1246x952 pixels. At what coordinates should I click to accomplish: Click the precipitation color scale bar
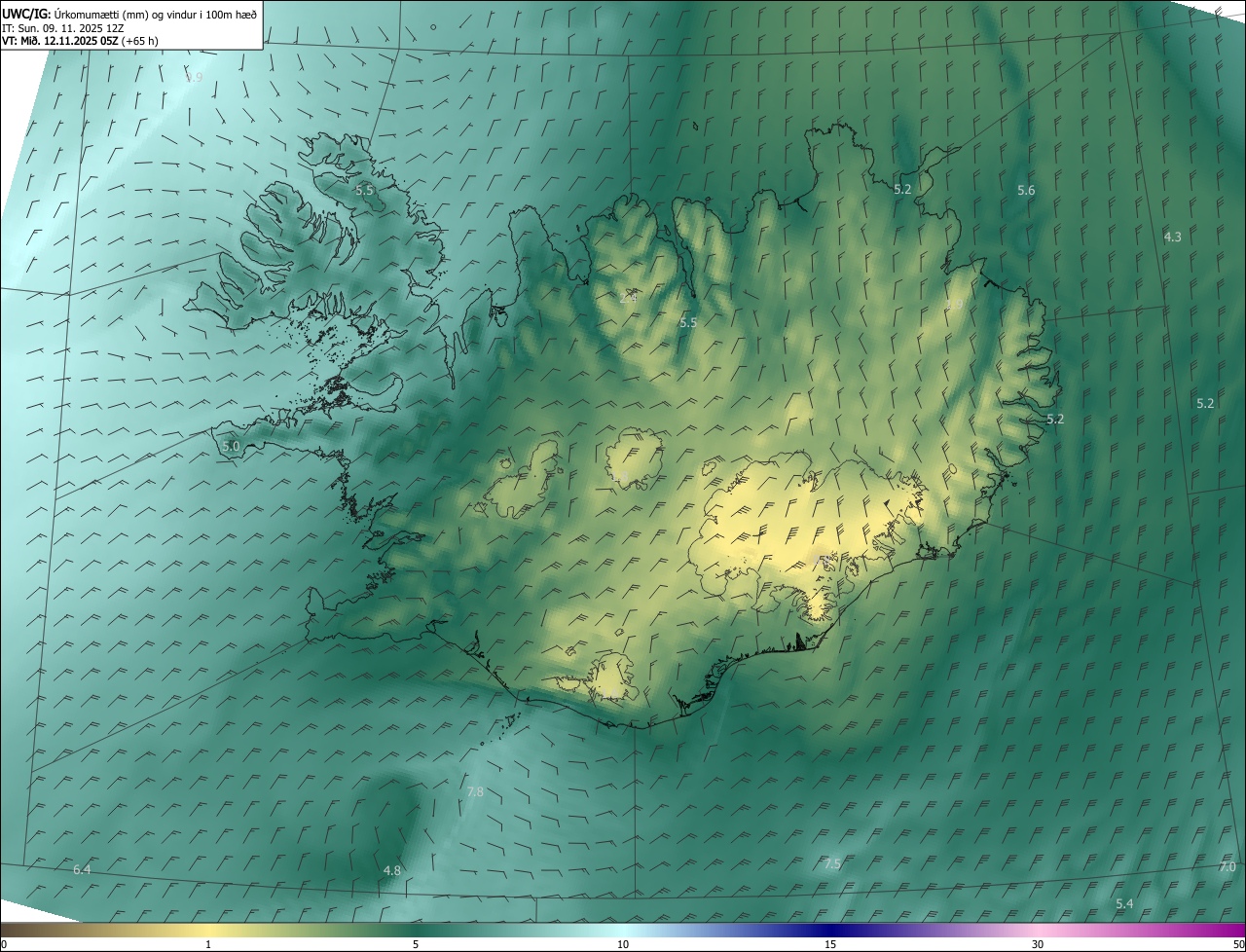click(x=623, y=930)
